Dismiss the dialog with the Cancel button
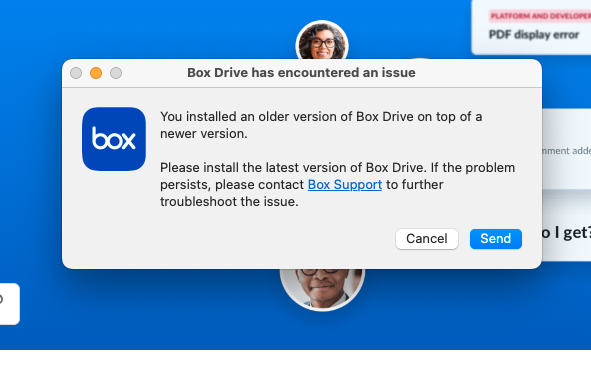Screen dimensions: 591x381 [427, 239]
